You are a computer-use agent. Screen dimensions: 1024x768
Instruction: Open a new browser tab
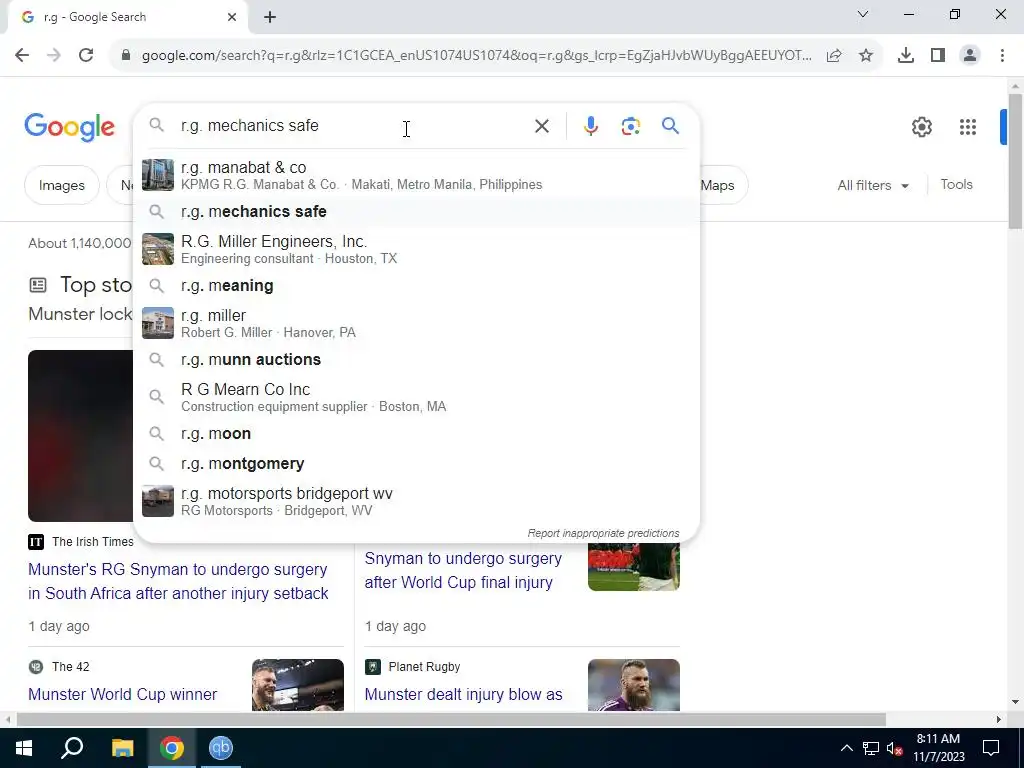[270, 18]
